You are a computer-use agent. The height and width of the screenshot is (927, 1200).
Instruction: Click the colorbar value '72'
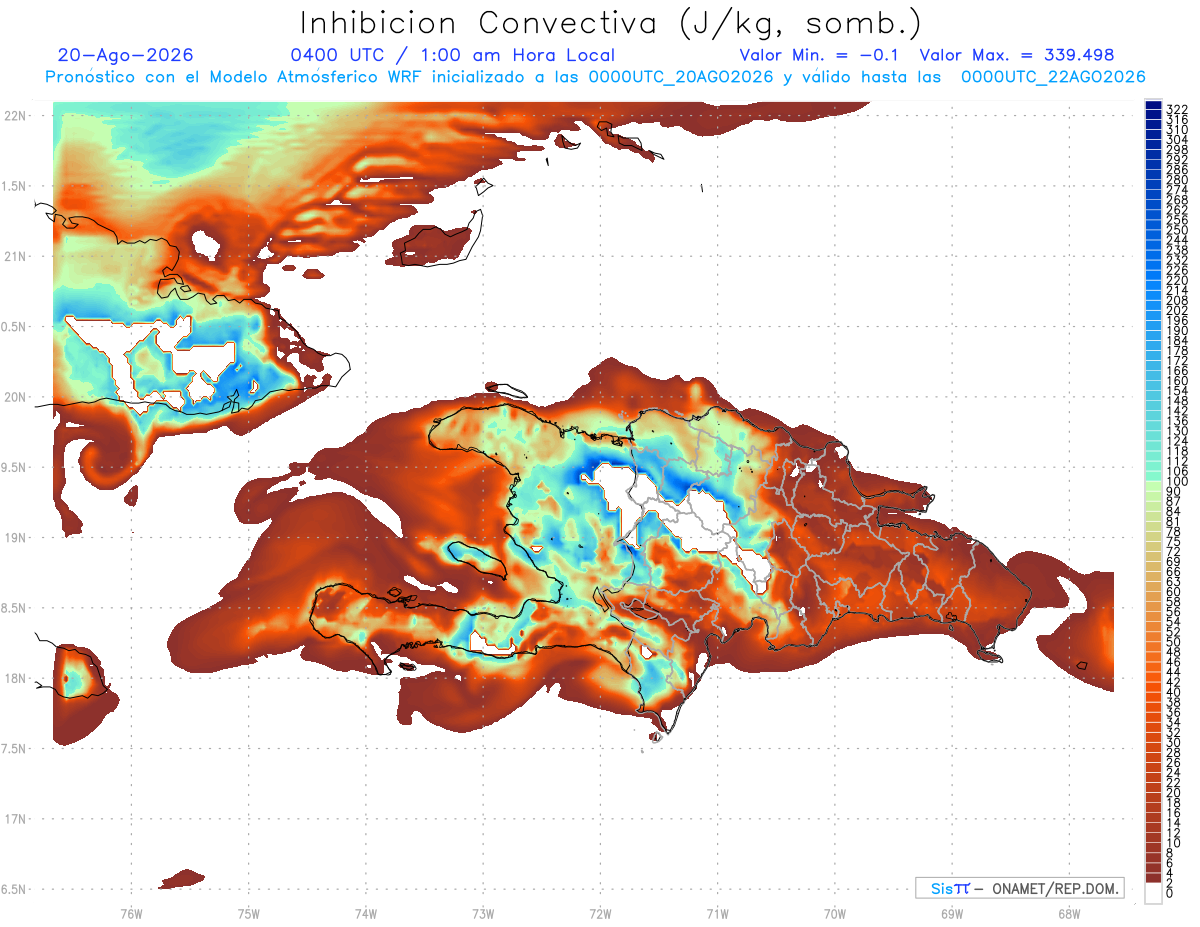tap(1174, 552)
